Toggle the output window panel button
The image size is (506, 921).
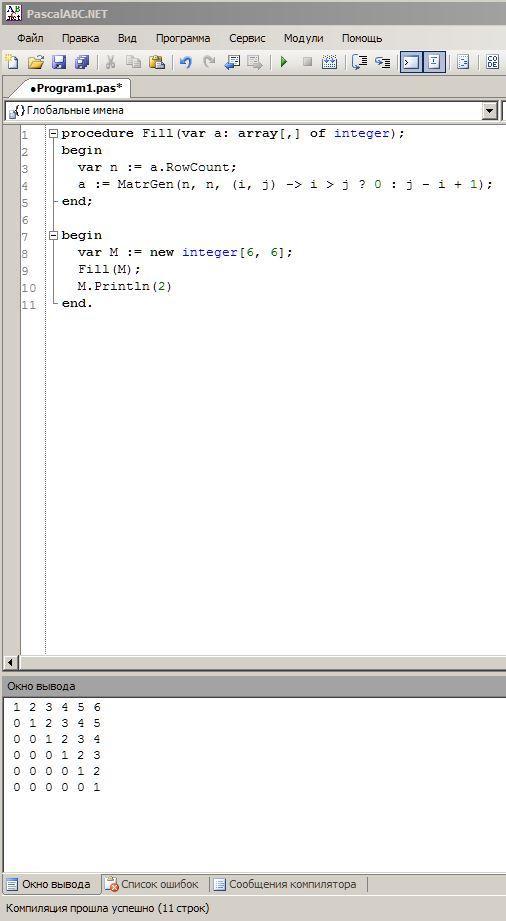click(x=411, y=62)
